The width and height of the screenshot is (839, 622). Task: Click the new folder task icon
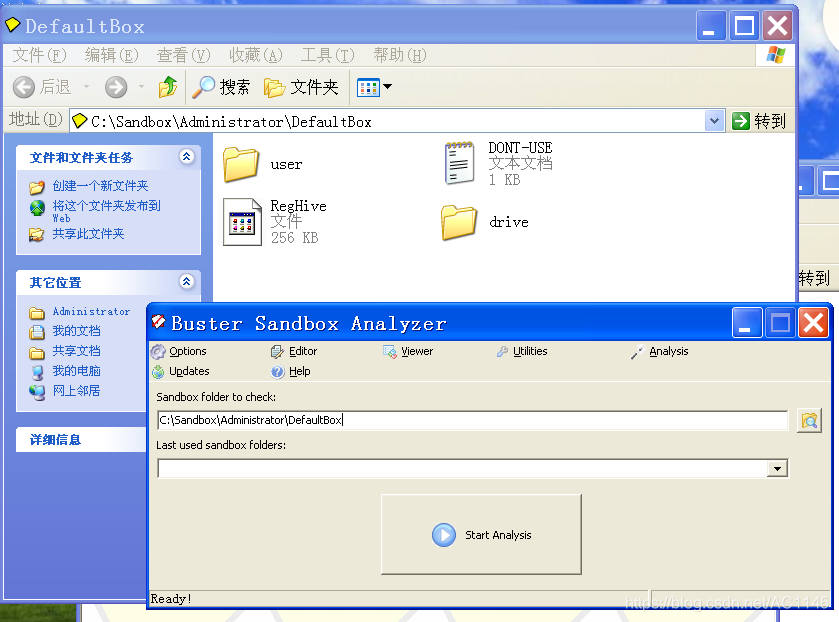tap(37, 187)
